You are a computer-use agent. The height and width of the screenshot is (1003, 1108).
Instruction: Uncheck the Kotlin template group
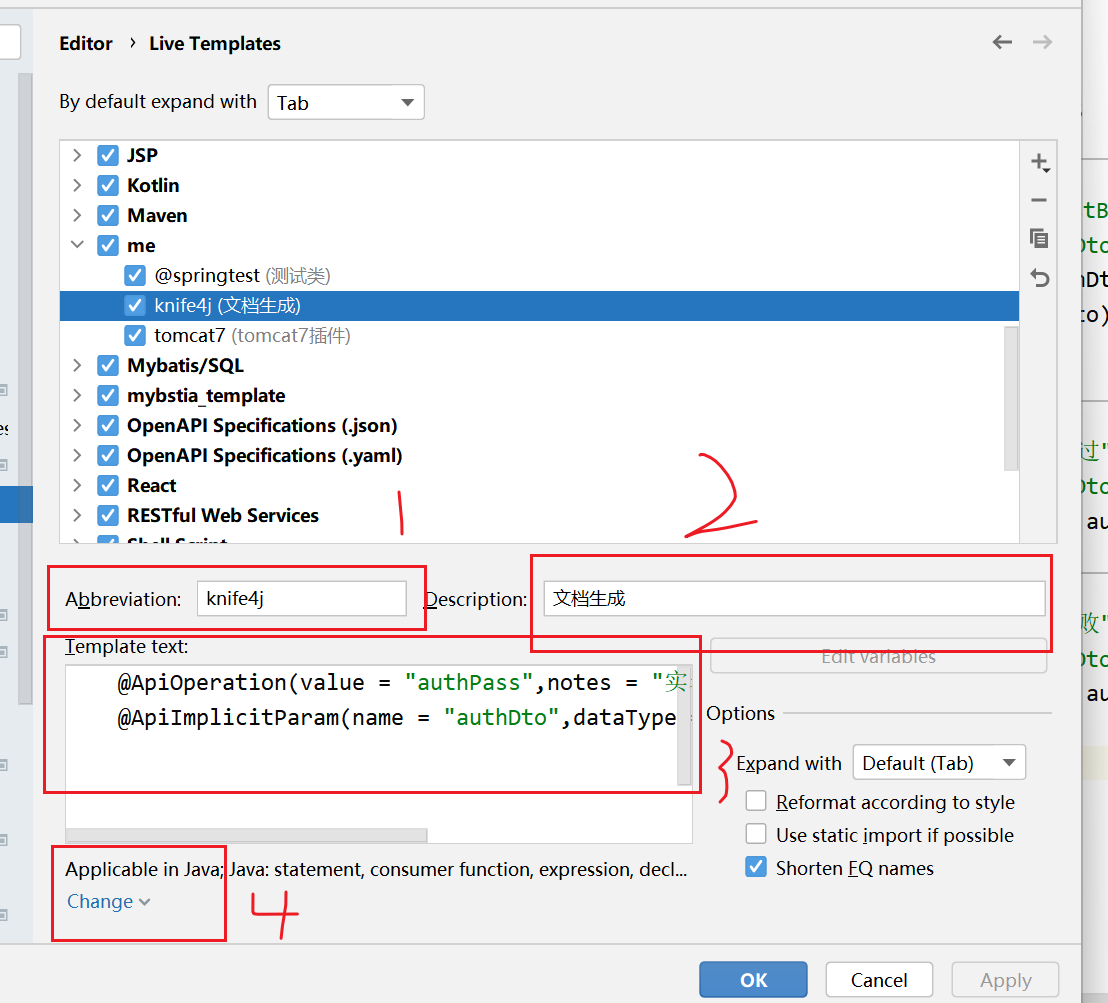tap(108, 185)
